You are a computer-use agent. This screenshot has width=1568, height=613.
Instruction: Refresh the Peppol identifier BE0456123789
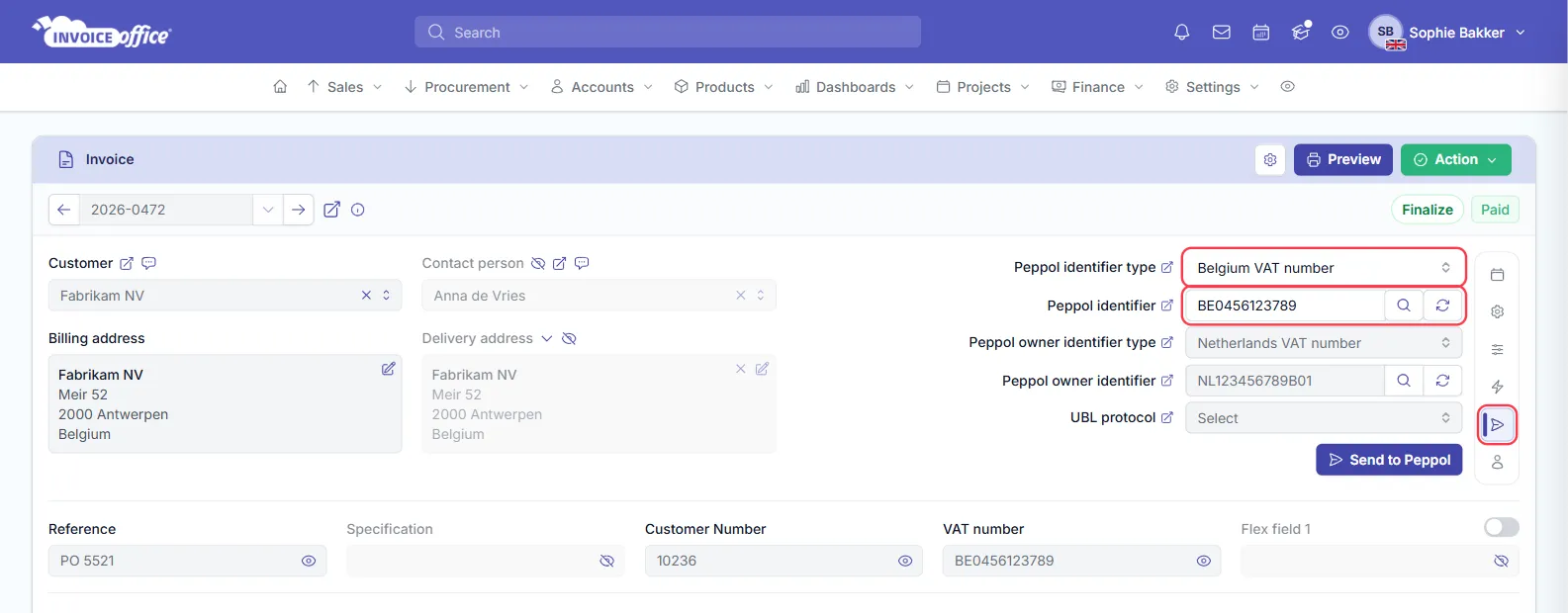(1442, 306)
